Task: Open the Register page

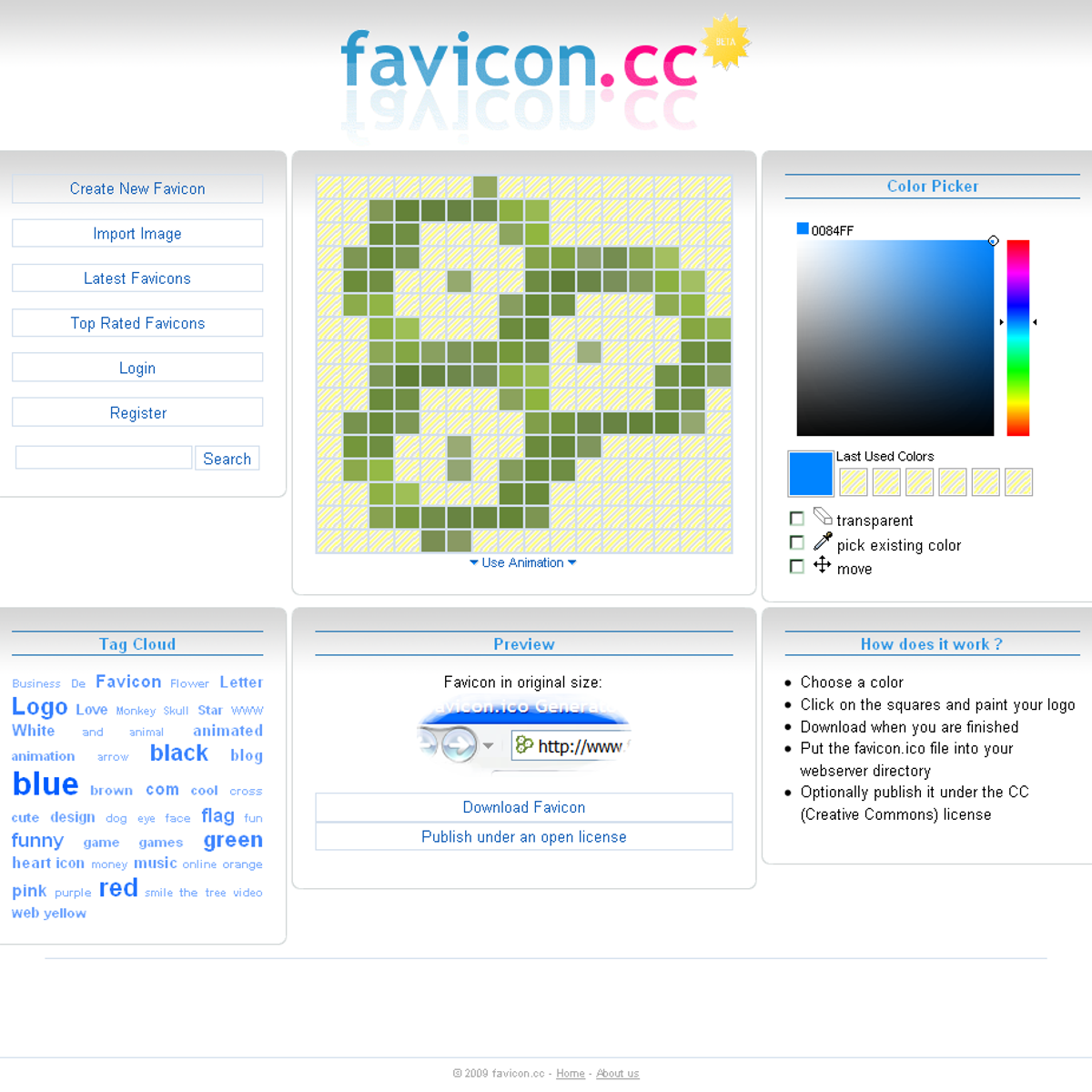Action: point(137,412)
